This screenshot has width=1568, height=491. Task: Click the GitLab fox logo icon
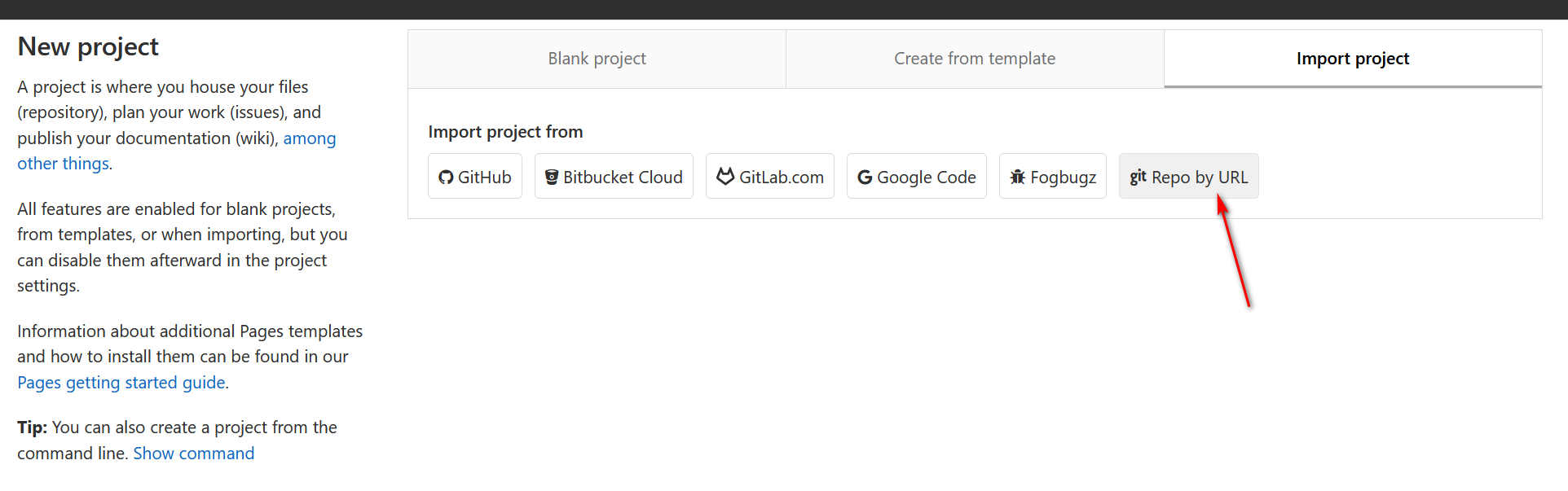[x=725, y=176]
